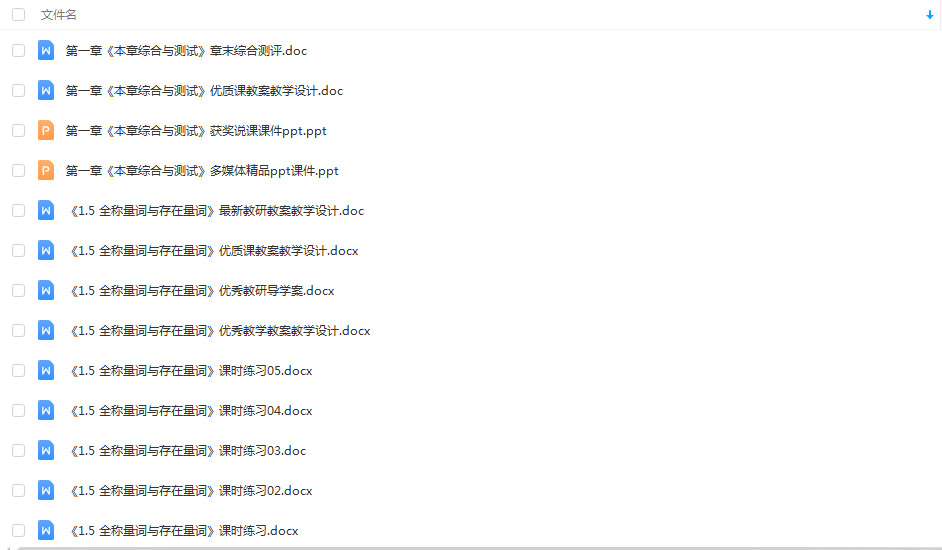Click the Word icon for 优秀教研导学案.docx
Viewport: 942px width, 550px height.
point(46,290)
